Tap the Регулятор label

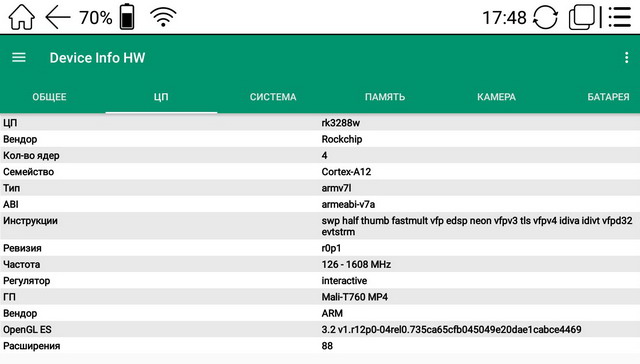point(27,281)
